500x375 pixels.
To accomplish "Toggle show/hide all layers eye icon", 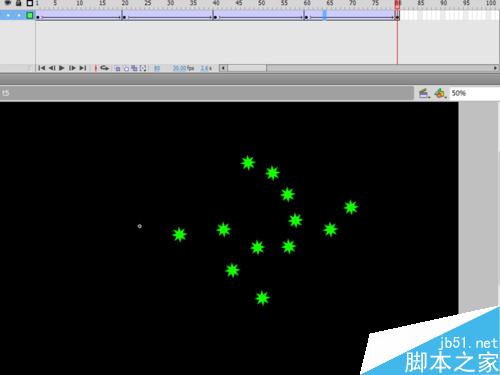I will 7,3.
